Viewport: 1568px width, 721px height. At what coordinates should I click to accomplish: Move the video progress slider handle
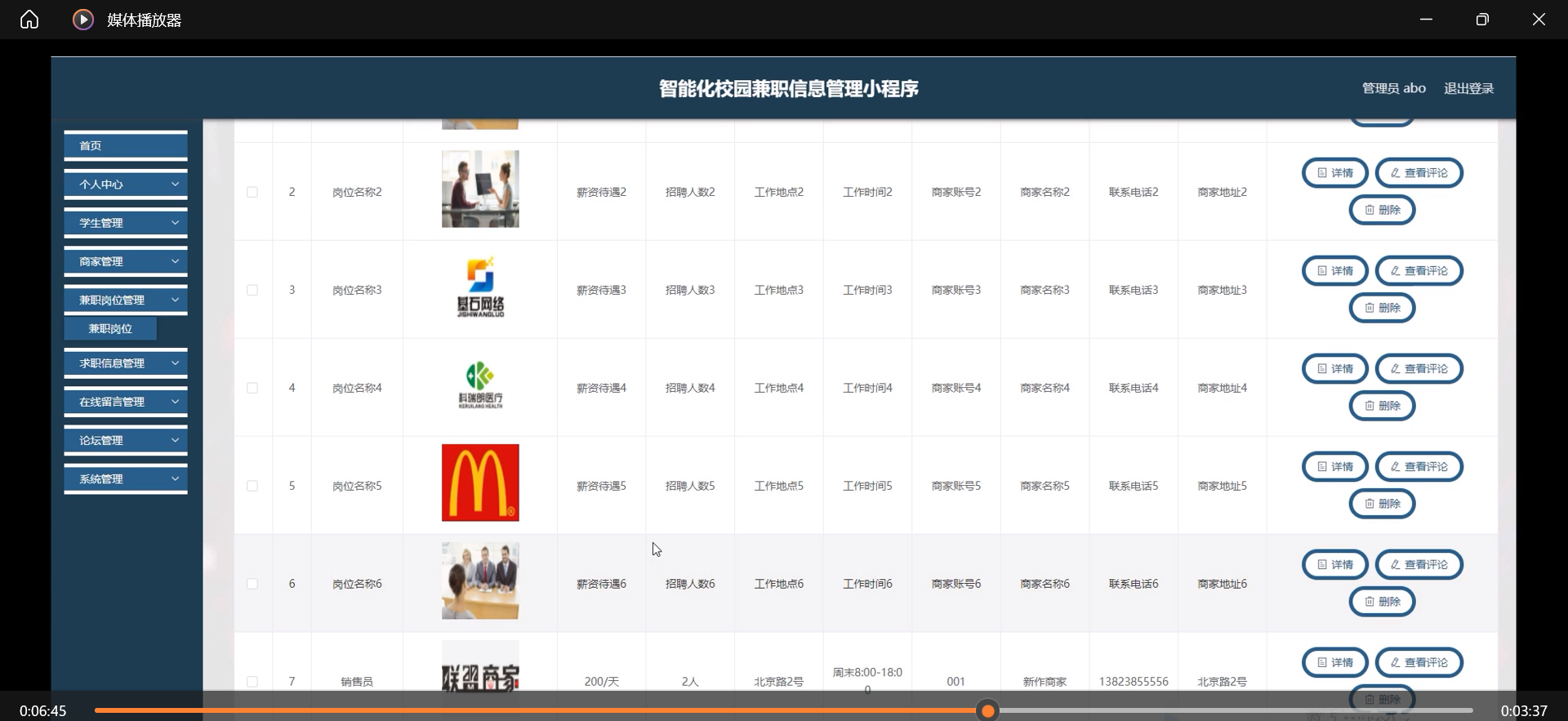988,710
